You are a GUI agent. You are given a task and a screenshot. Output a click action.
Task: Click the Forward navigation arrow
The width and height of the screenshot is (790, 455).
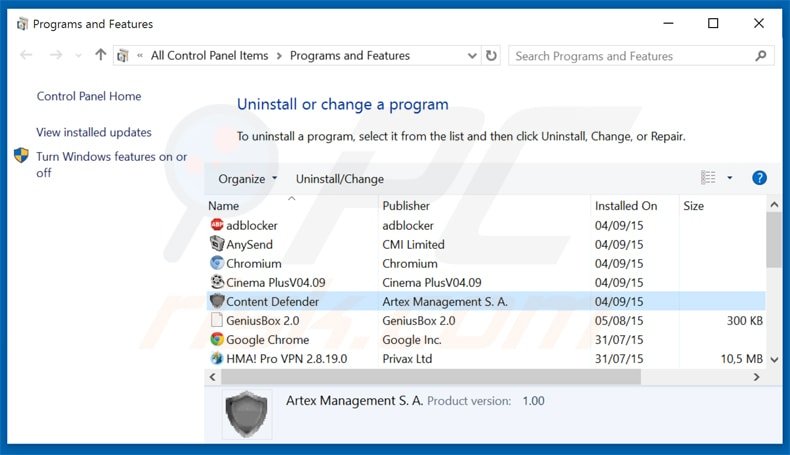point(56,55)
